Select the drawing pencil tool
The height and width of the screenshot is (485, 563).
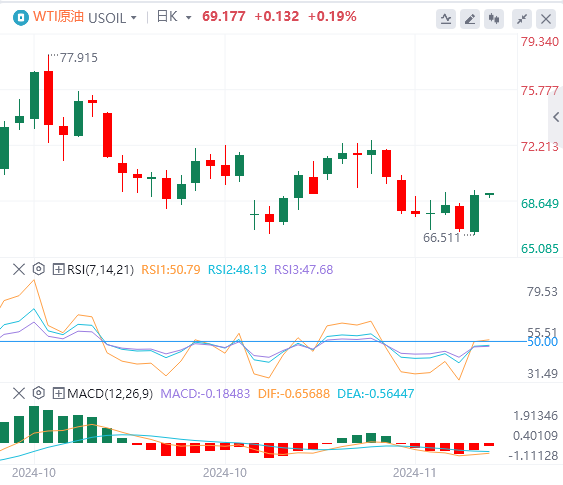[470, 19]
